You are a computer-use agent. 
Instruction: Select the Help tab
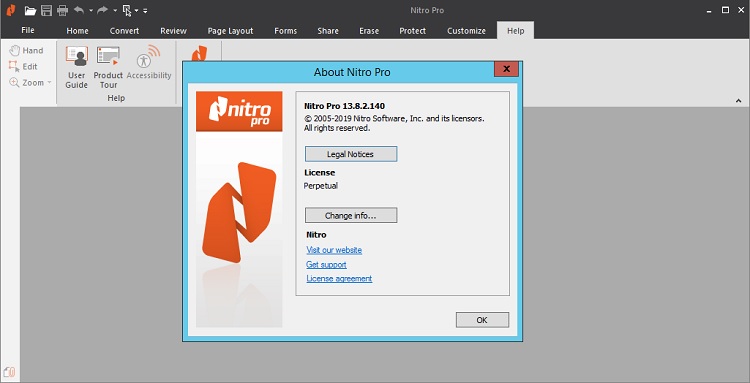[x=516, y=31]
